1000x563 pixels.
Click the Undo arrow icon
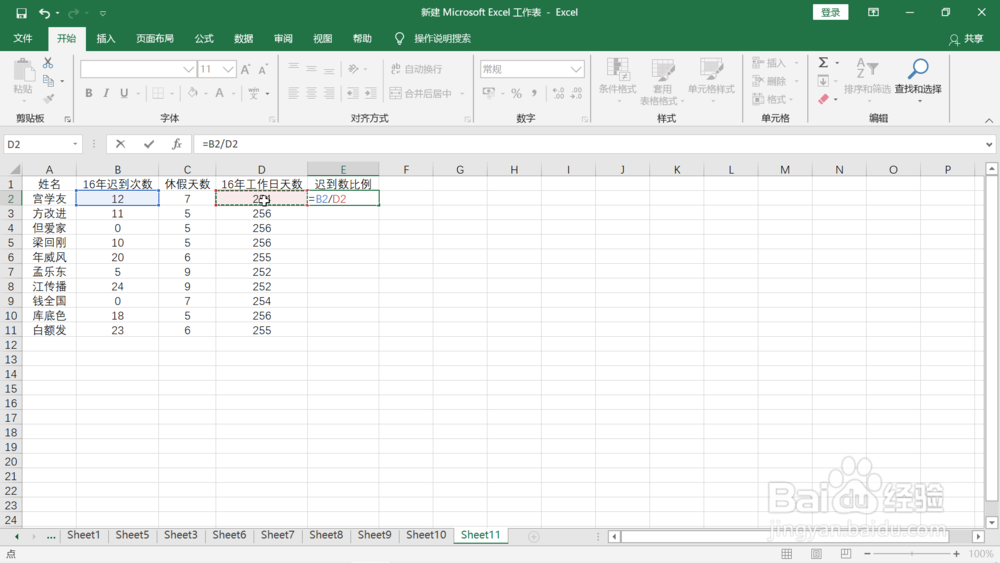[x=44, y=13]
